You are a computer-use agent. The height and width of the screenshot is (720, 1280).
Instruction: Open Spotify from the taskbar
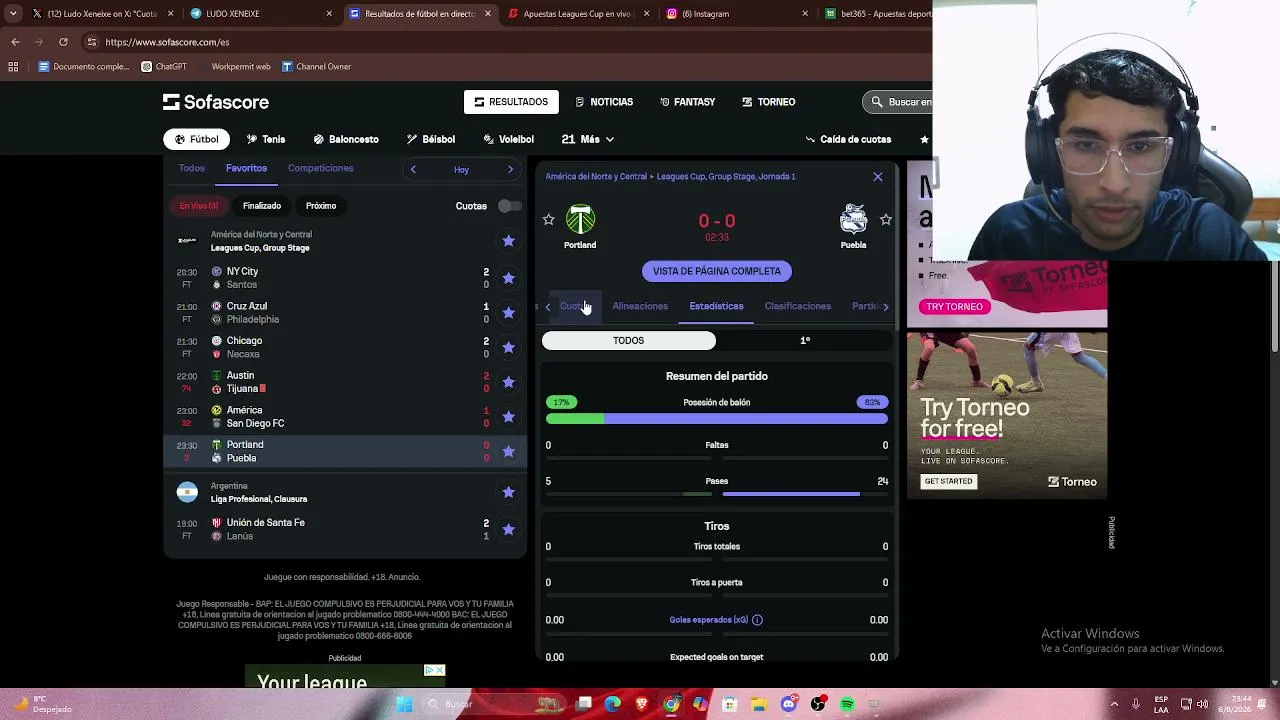pyautogui.click(x=847, y=704)
